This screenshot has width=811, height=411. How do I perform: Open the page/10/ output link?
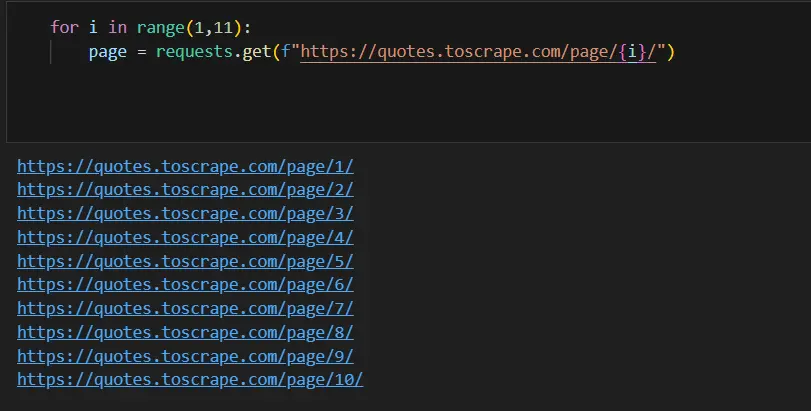(190, 379)
